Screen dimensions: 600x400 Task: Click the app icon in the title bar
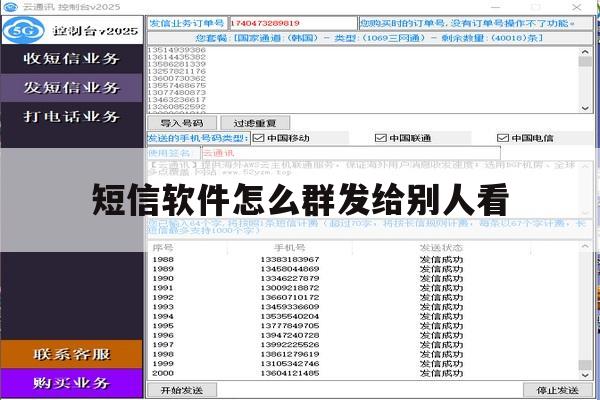click(10, 7)
